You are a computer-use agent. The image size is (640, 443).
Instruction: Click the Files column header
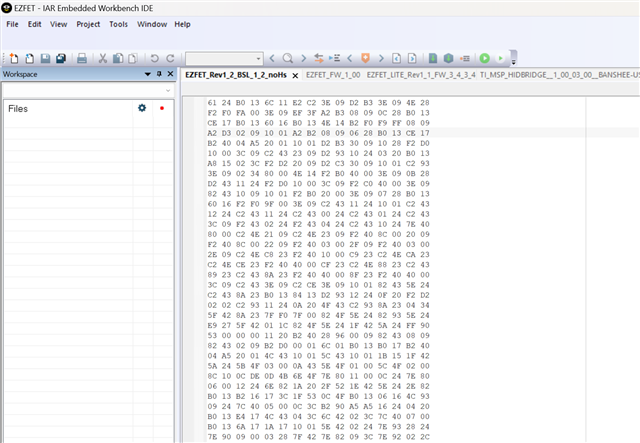(x=18, y=109)
